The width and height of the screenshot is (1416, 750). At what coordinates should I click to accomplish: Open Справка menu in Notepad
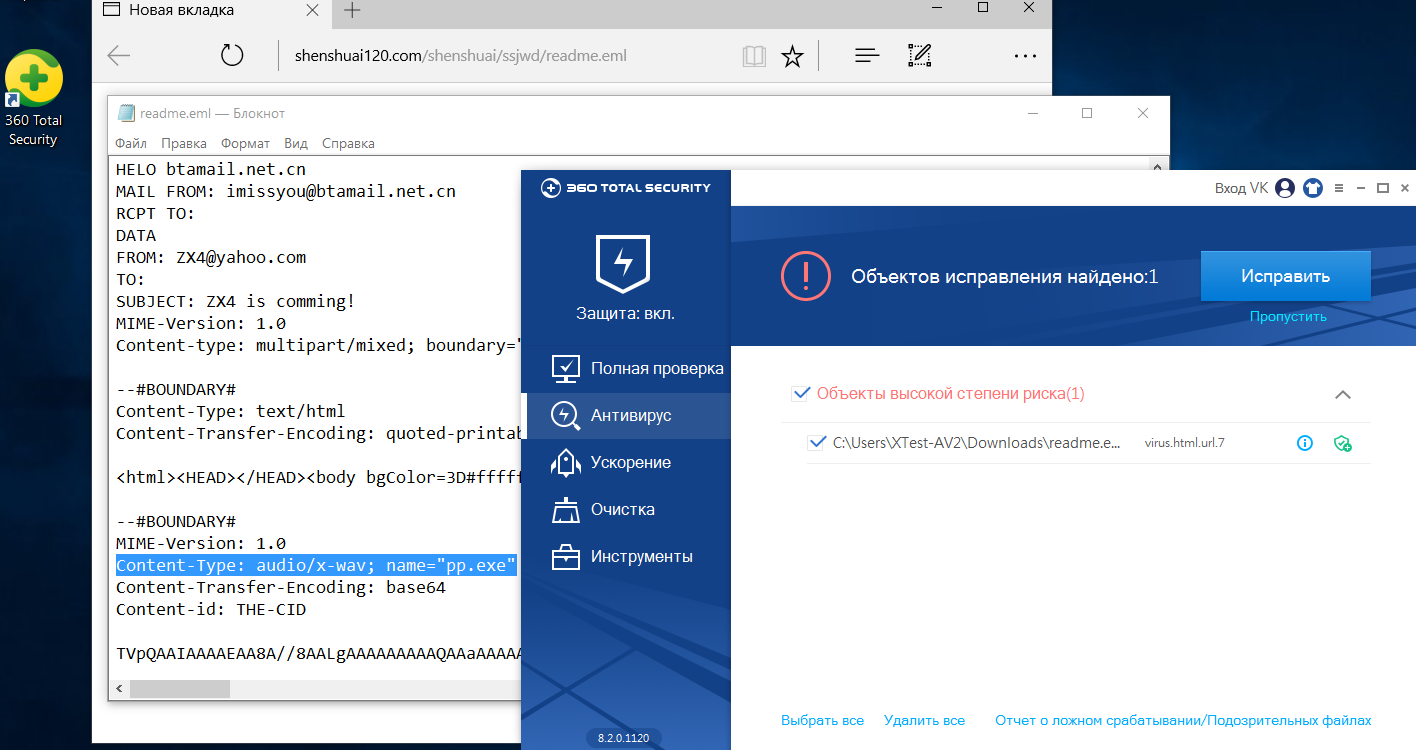click(348, 143)
